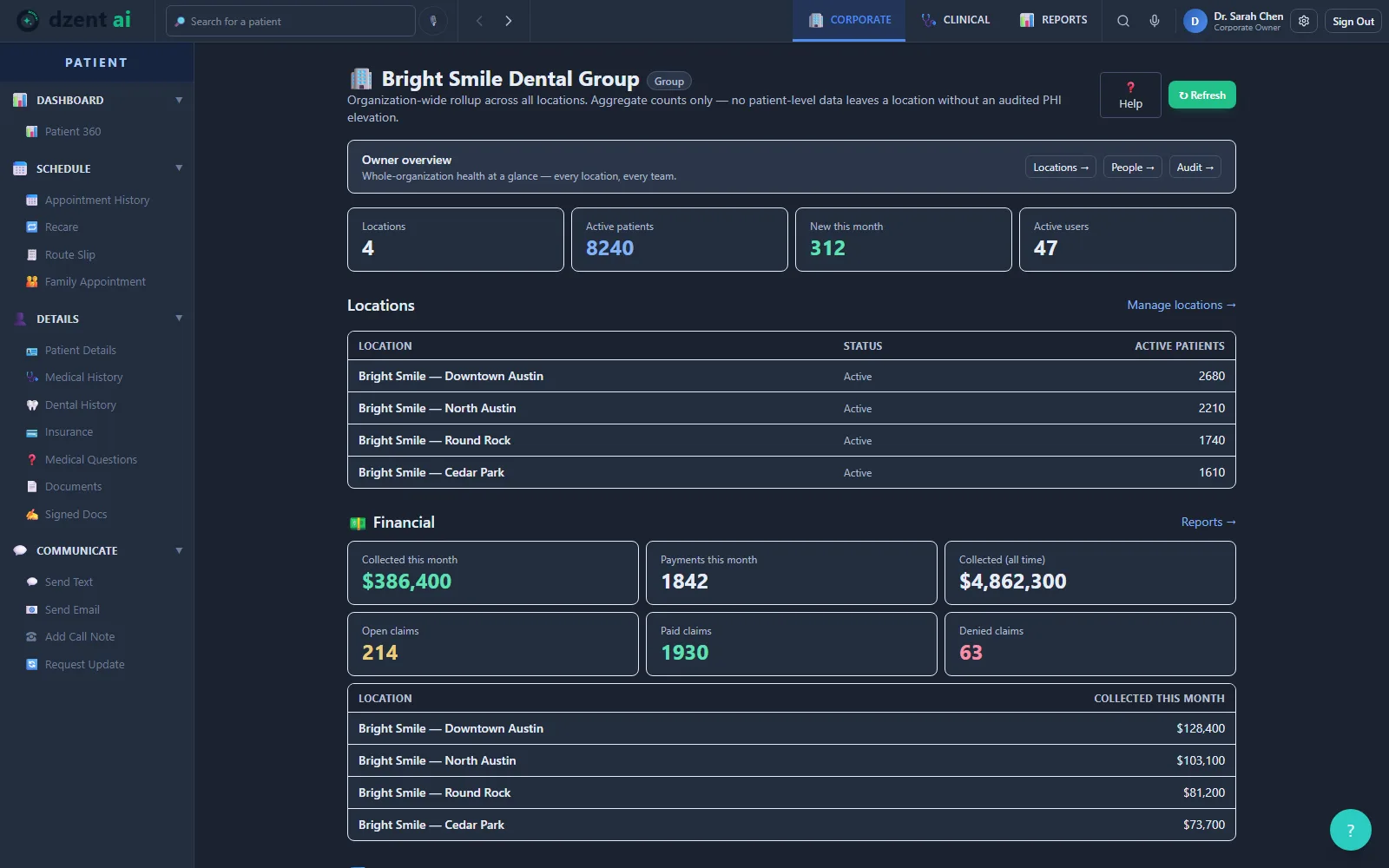Open the Audit shortcut in Owner overview
The width and height of the screenshot is (1389, 868).
tap(1195, 167)
